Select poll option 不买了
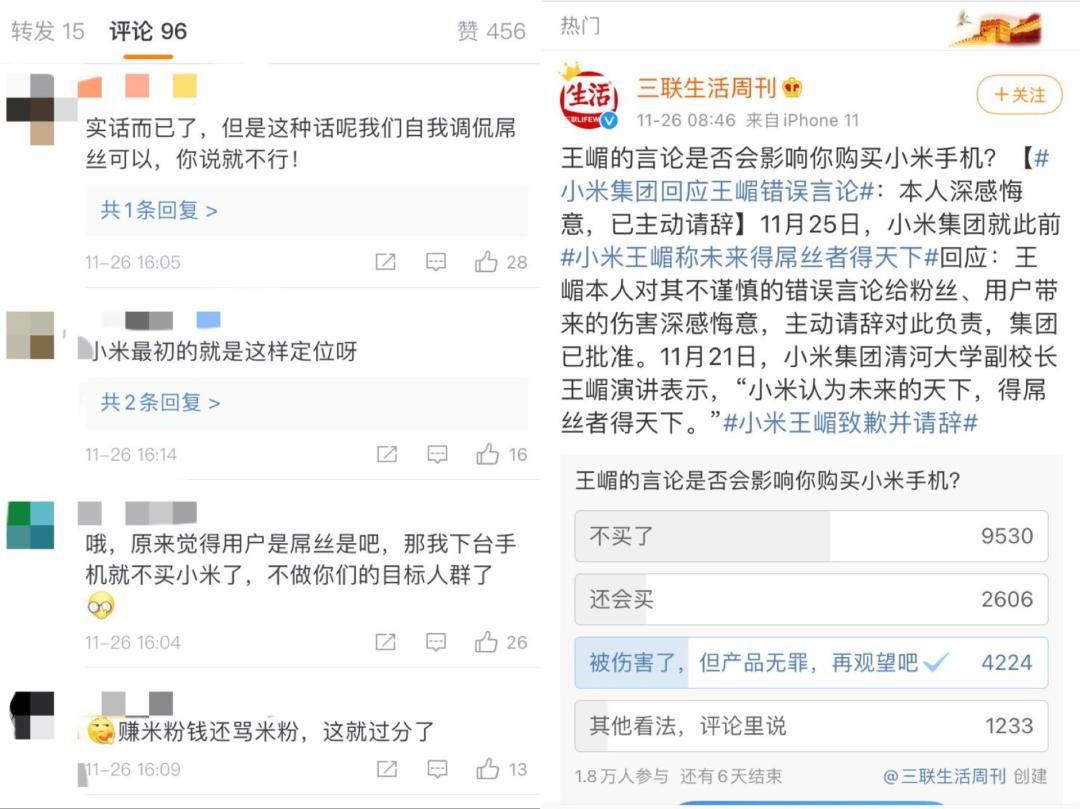The image size is (1080, 809). click(x=811, y=536)
